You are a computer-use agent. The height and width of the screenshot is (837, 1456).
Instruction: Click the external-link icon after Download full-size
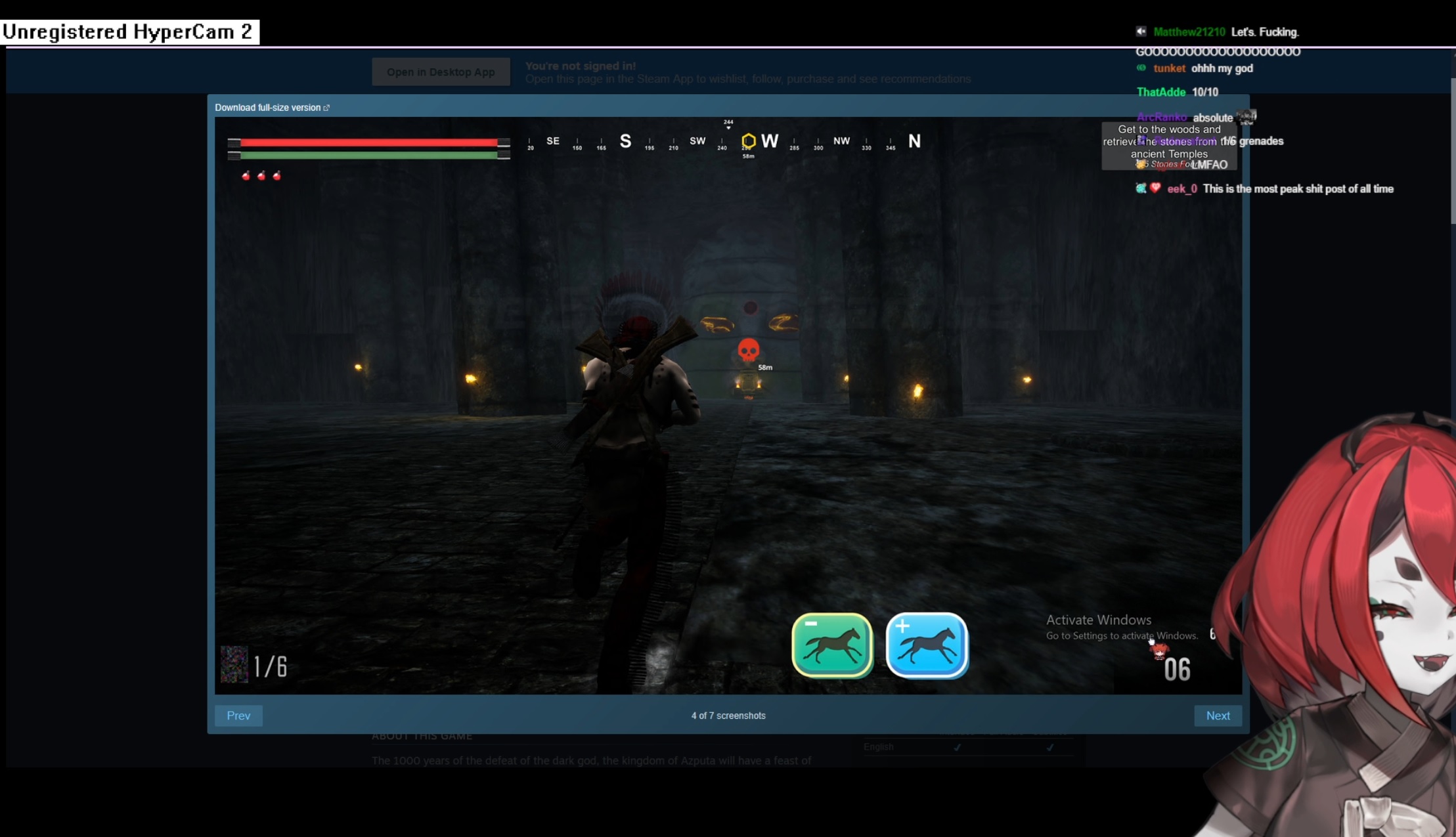coord(326,108)
